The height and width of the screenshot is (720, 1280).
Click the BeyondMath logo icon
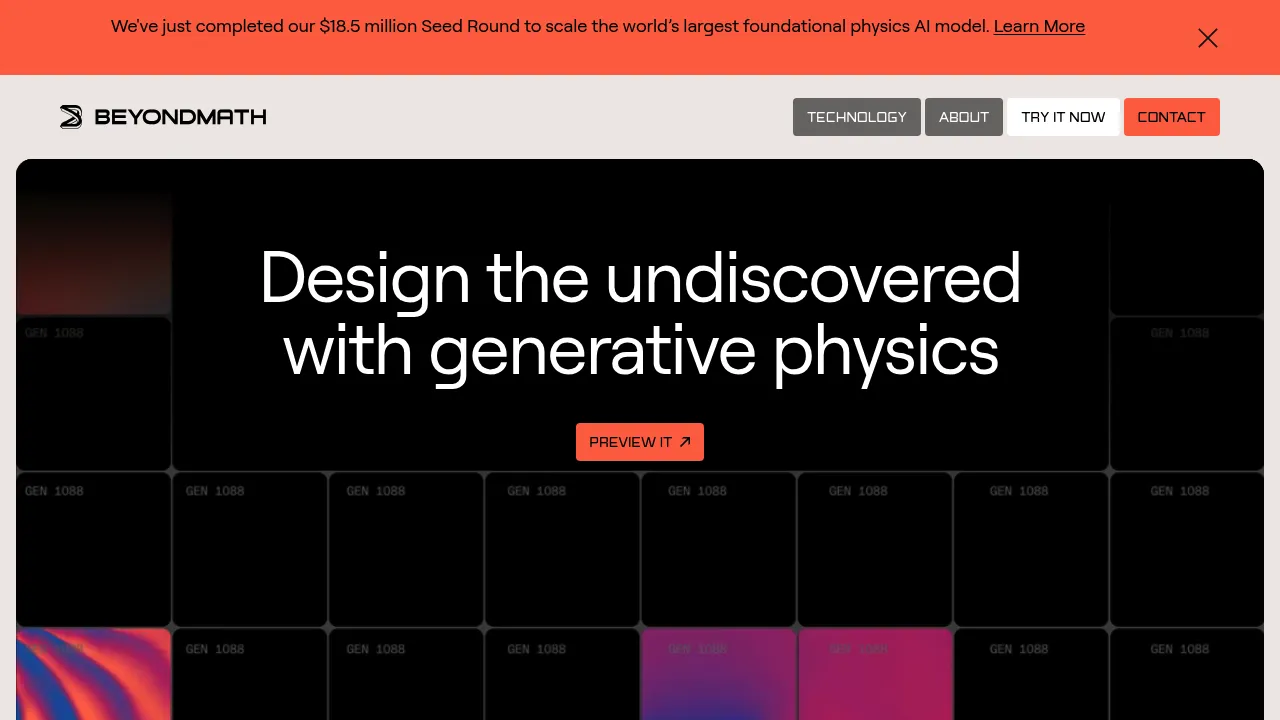coord(71,117)
